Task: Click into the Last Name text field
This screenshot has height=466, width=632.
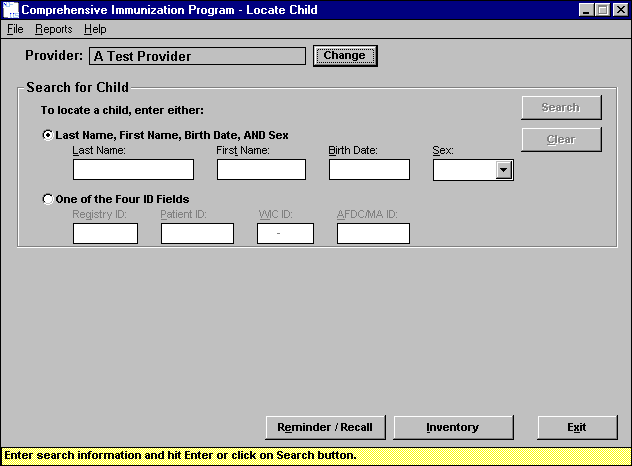Action: [x=133, y=170]
